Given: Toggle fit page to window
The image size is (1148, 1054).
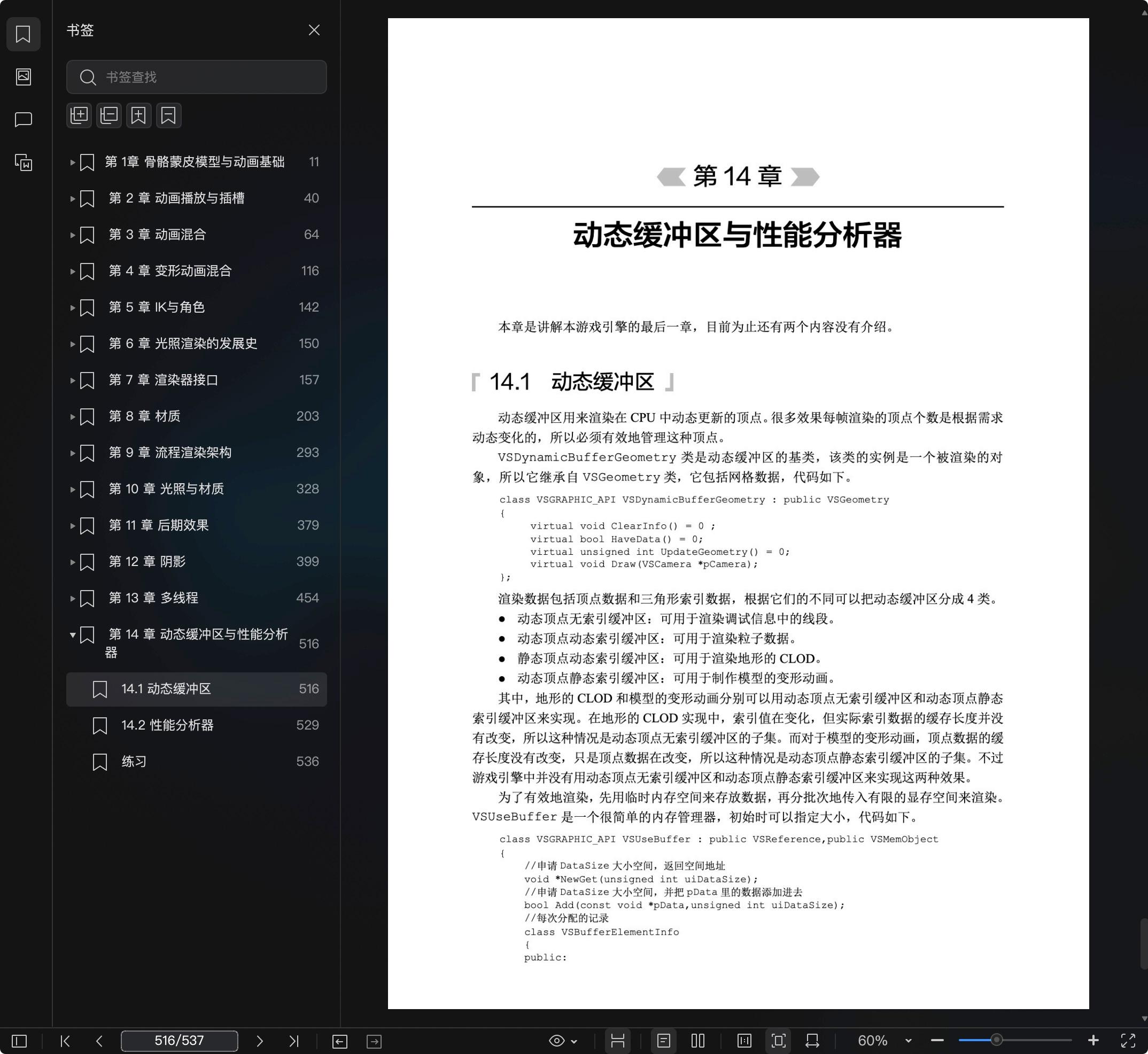Looking at the screenshot, I should coord(779,1041).
